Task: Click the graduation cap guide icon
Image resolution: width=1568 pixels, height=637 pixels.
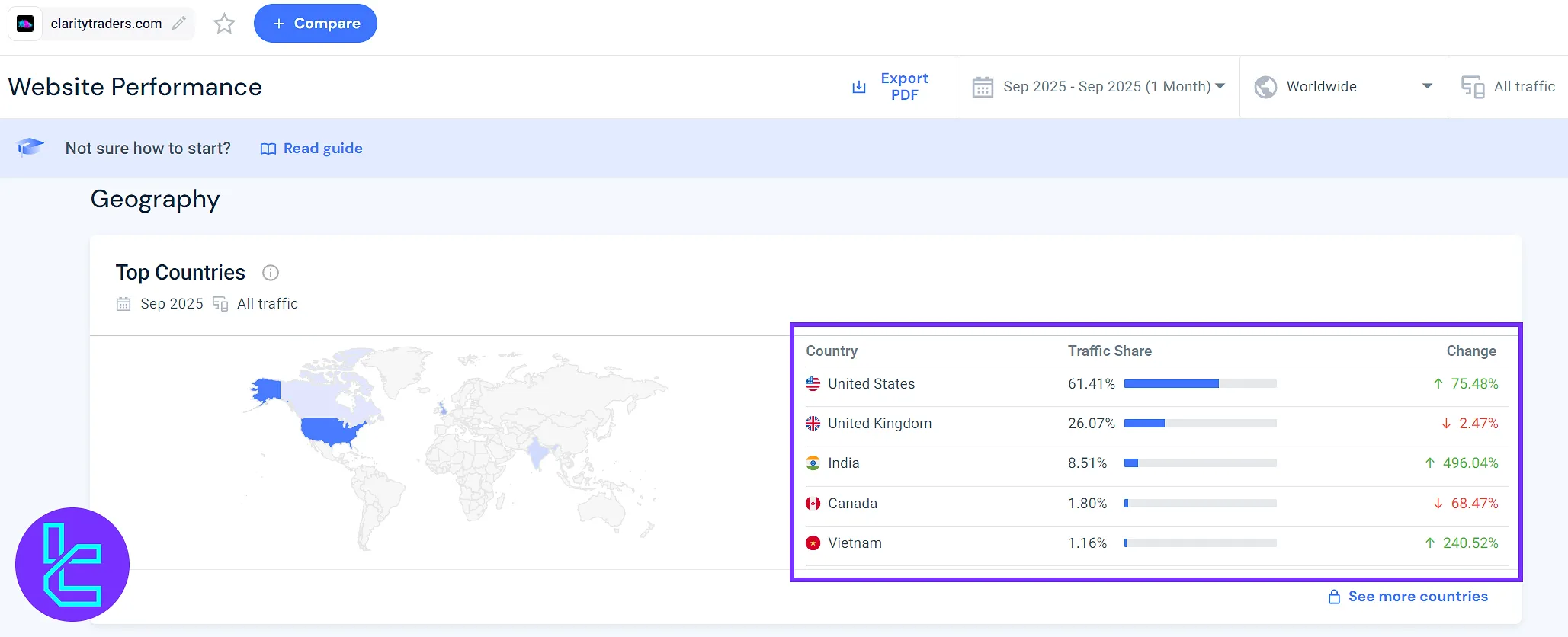Action: pyautogui.click(x=30, y=147)
